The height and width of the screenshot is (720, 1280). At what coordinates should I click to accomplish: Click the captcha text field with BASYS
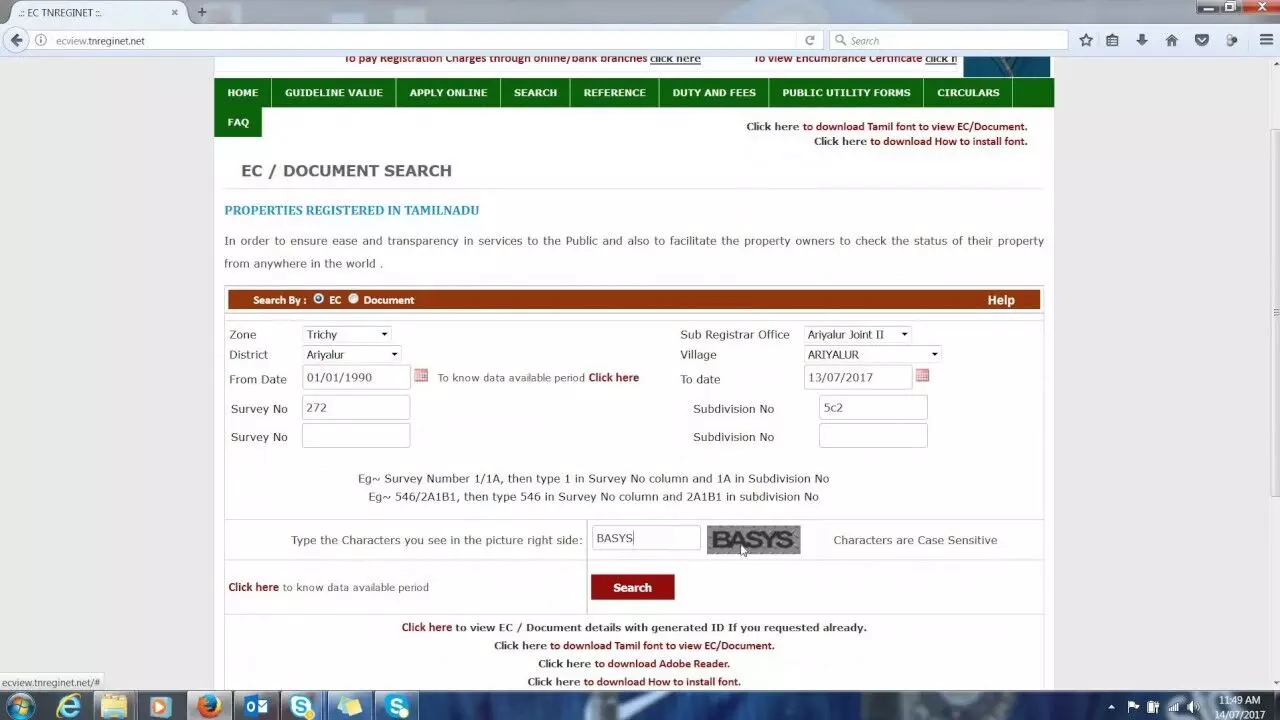click(x=646, y=538)
